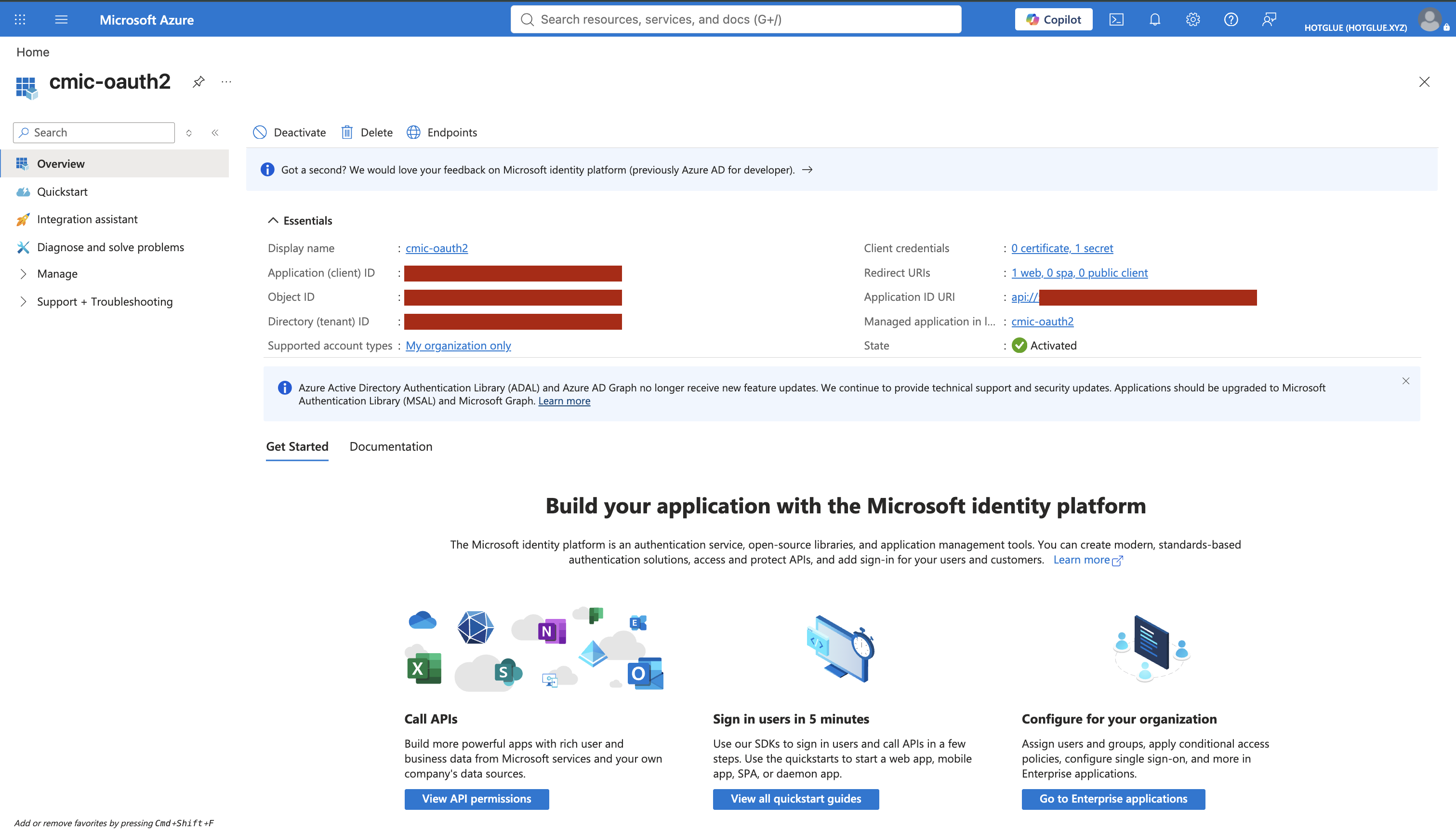Open the cmic-oauth2 display name link

437,248
